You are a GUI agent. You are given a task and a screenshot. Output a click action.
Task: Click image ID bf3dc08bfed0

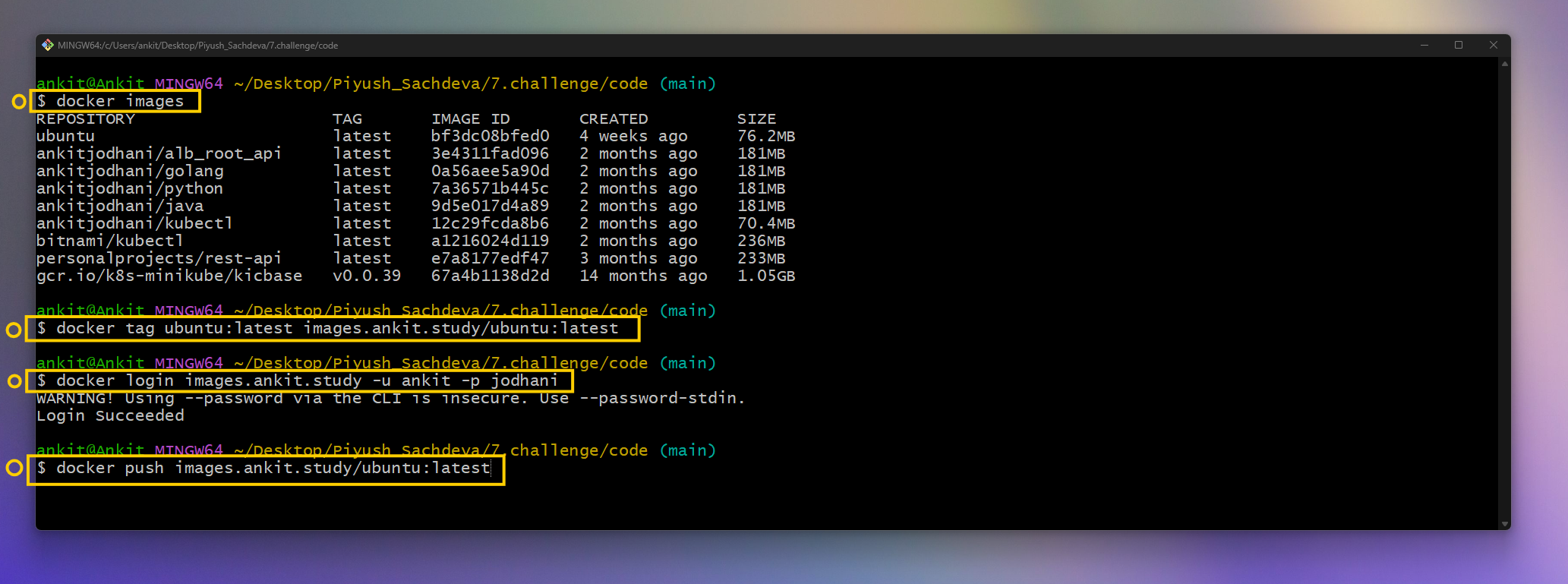tap(491, 137)
